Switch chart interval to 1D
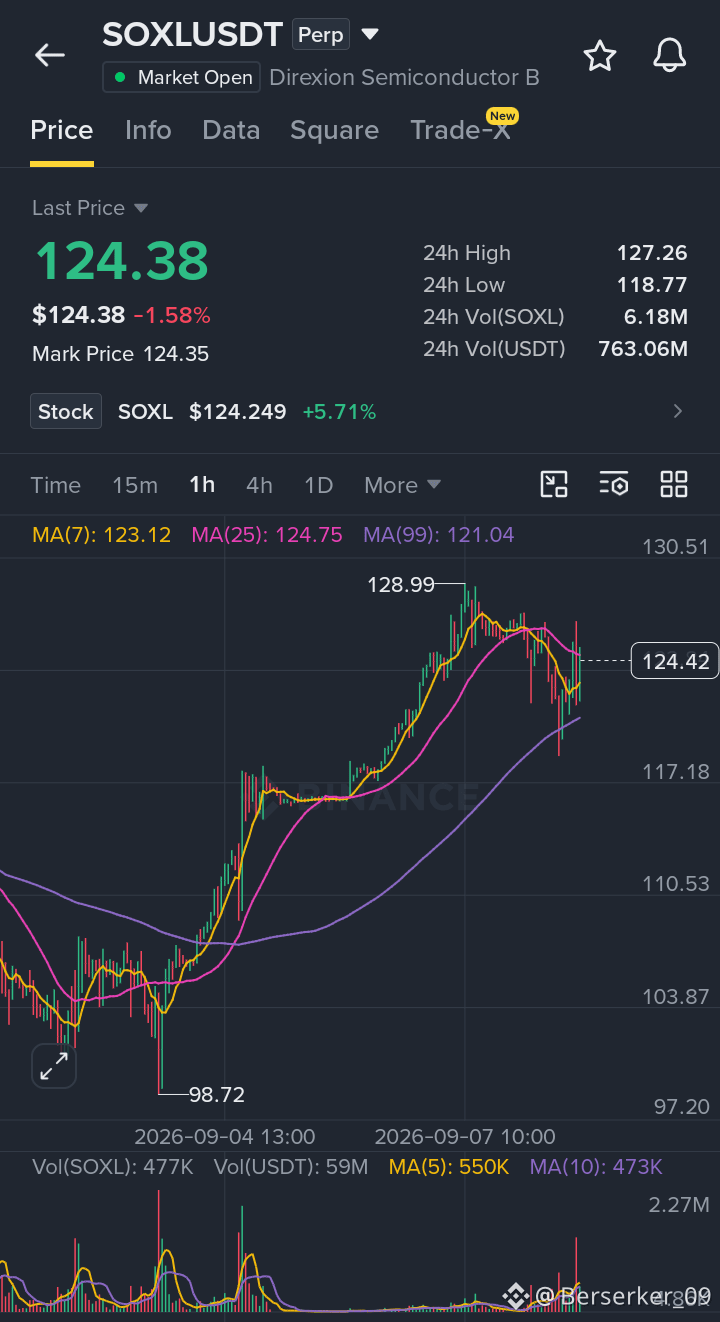 (318, 485)
